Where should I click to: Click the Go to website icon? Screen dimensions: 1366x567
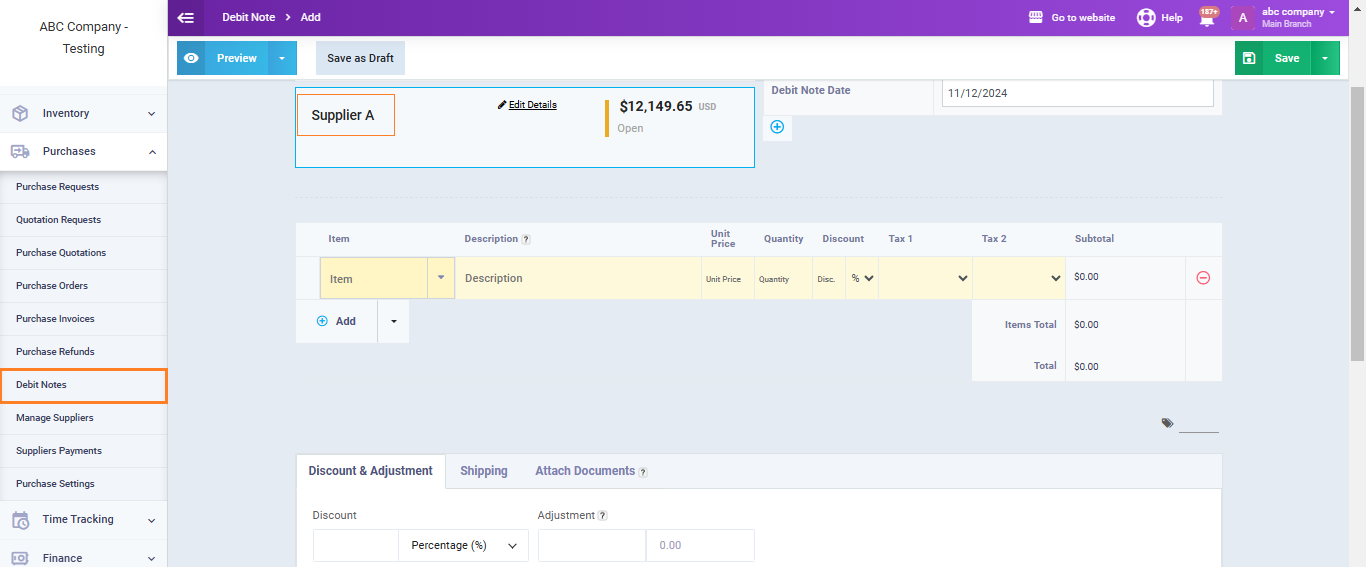[x=1036, y=18]
